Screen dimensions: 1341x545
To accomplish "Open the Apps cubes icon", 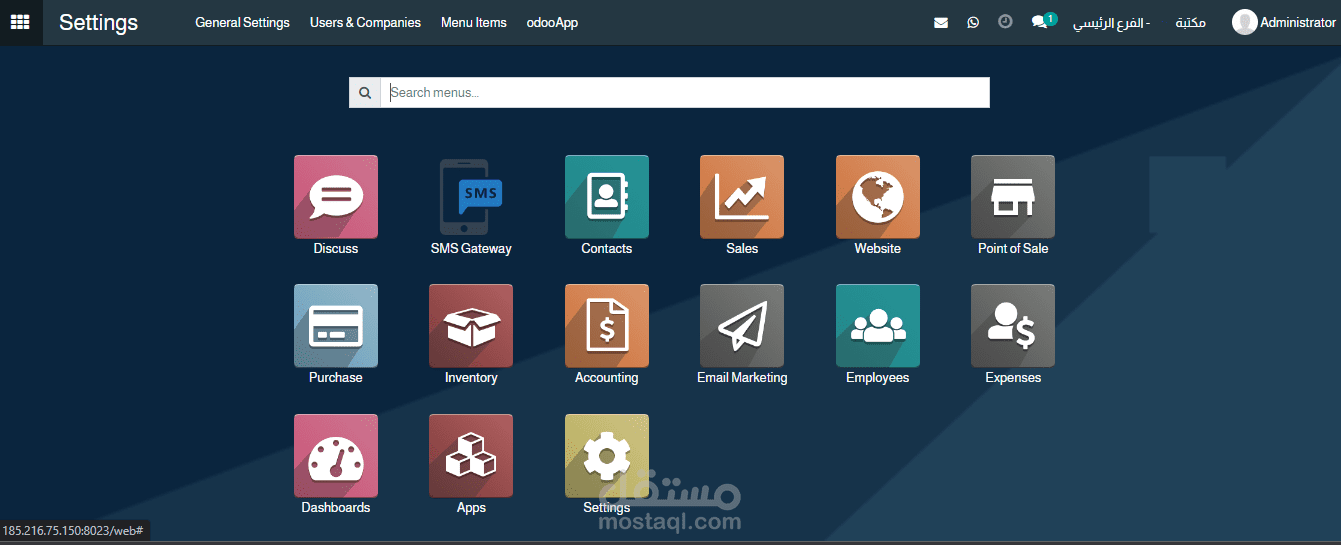I will coord(471,456).
